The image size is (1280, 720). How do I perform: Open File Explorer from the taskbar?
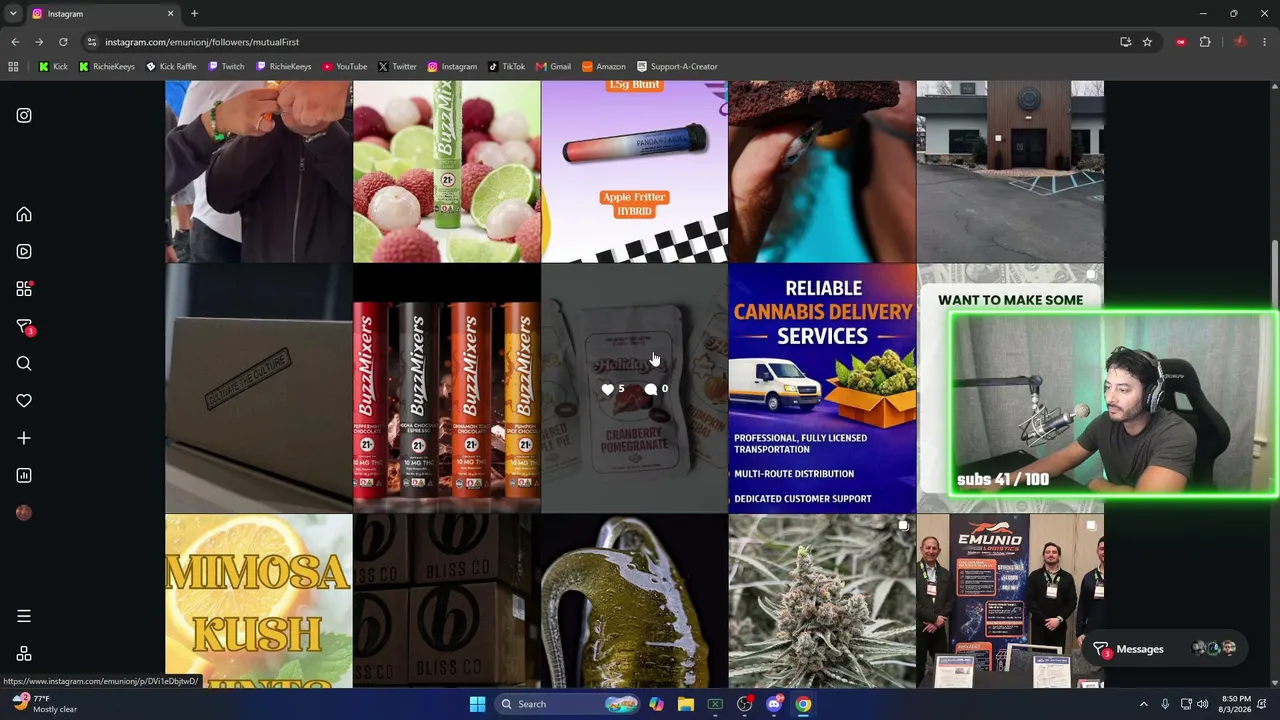[x=685, y=704]
